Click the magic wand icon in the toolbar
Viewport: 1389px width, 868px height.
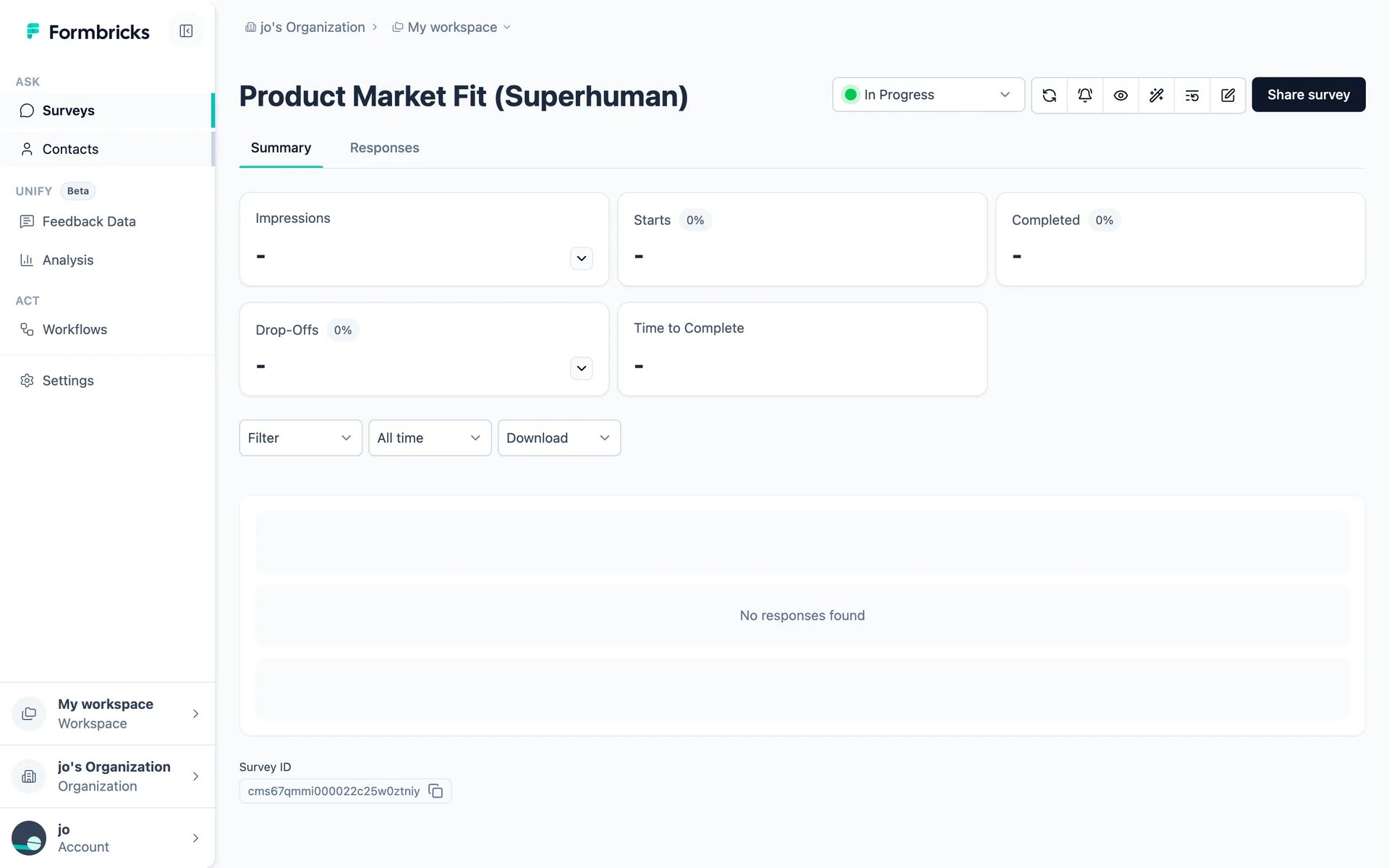pos(1156,95)
